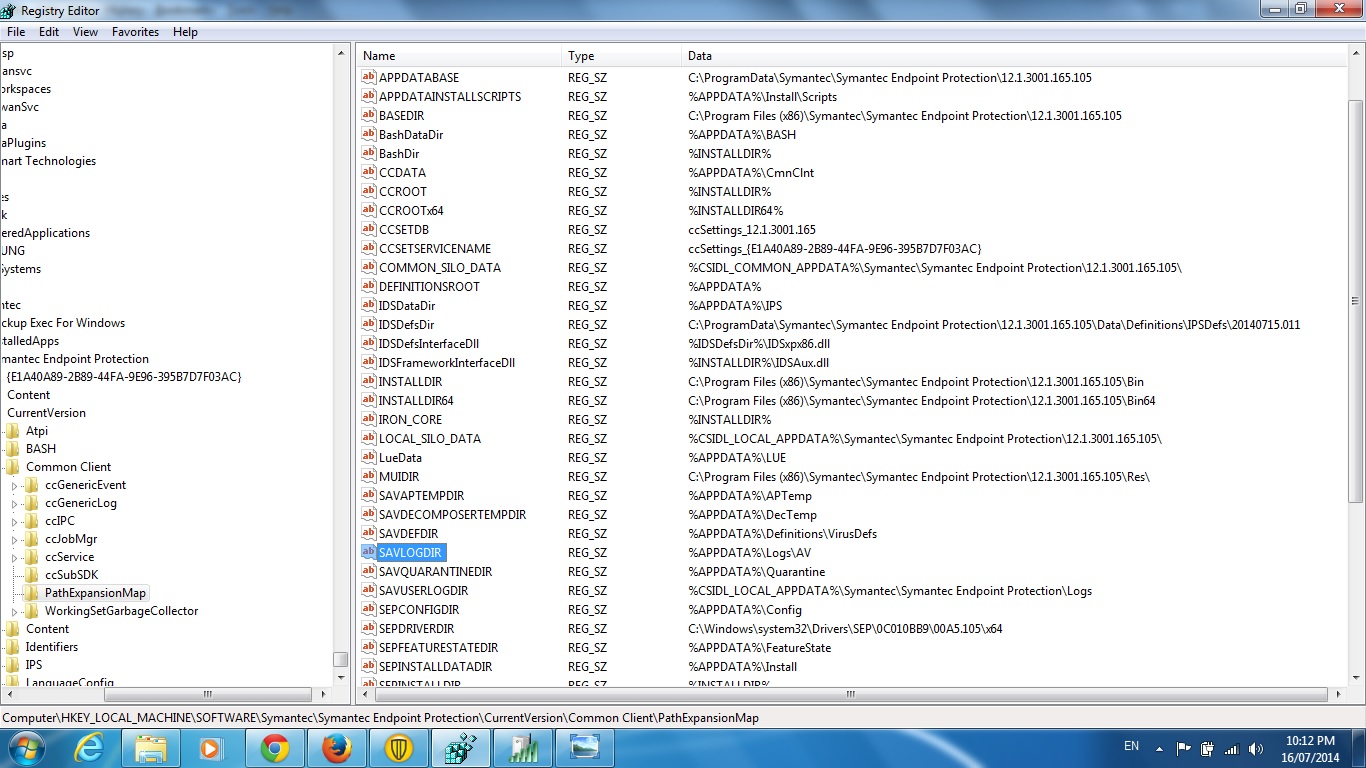1366x768 pixels.
Task: Select the IDSFrameworkInterfaceDll value
Action: tap(447, 362)
